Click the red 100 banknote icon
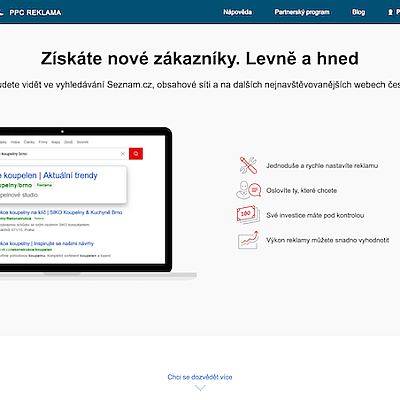The height and width of the screenshot is (400, 400). click(x=248, y=215)
